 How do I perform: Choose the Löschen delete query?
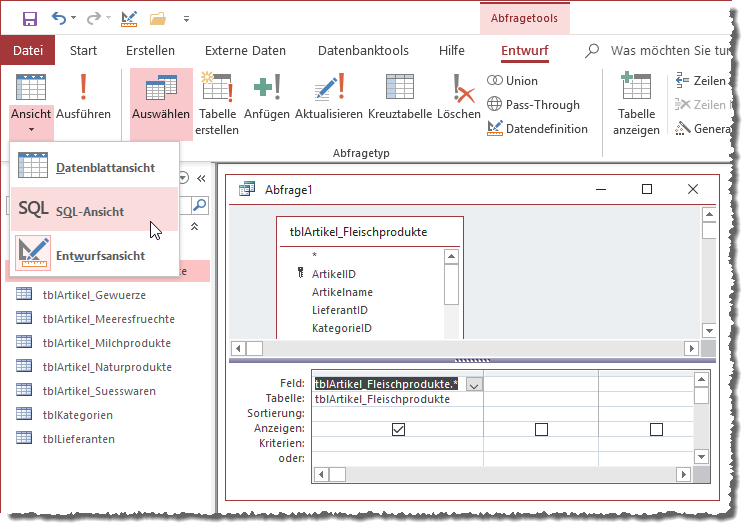pyautogui.click(x=459, y=97)
